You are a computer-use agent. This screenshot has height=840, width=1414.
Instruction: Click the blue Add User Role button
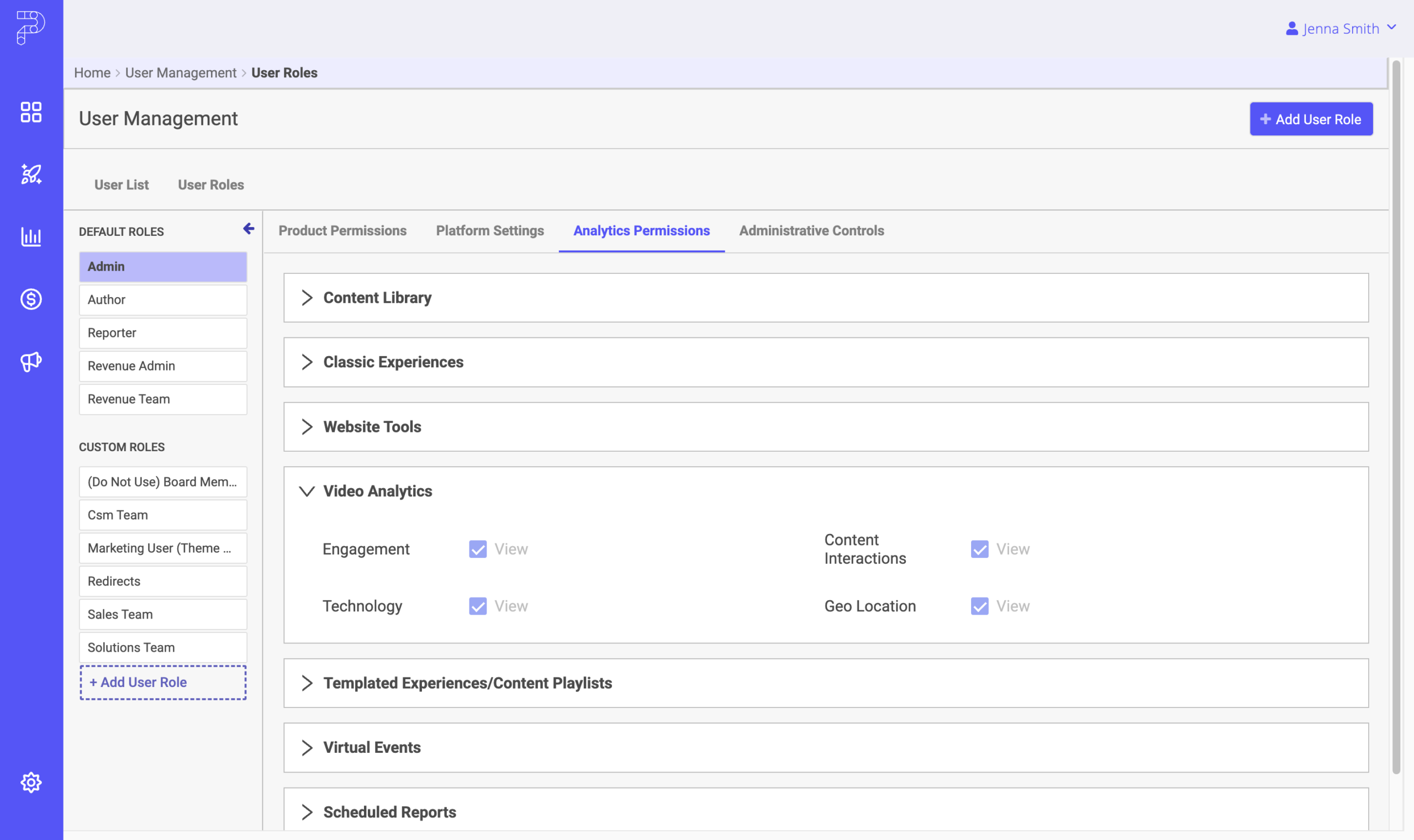[x=1311, y=119]
